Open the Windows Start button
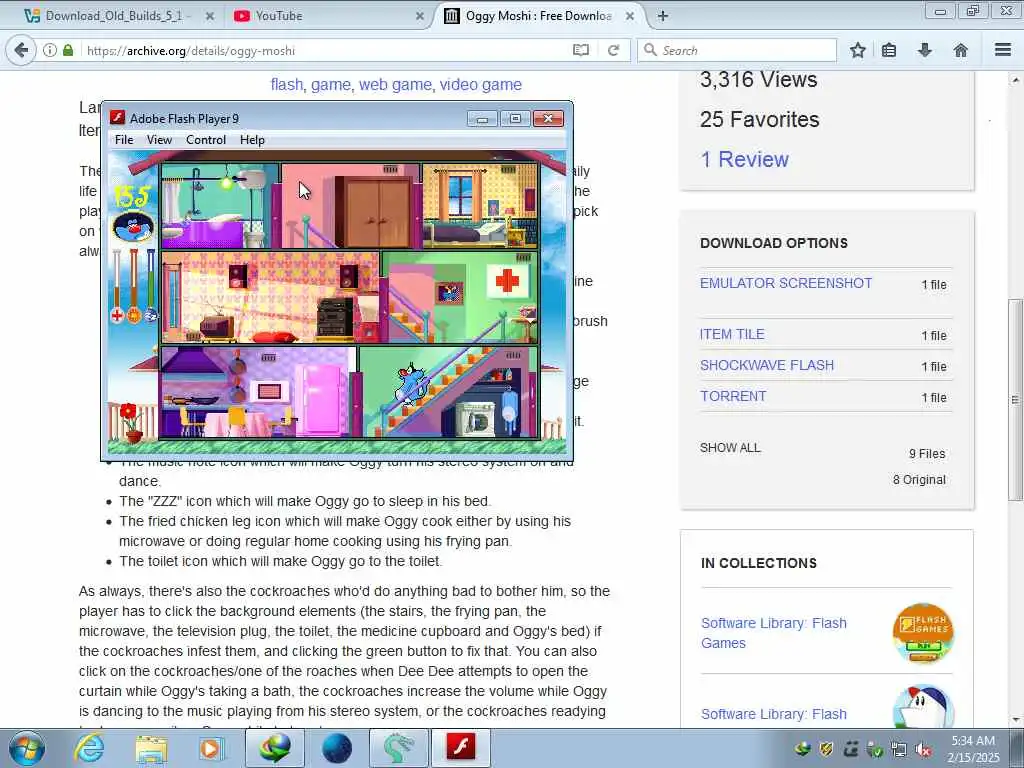The image size is (1024, 768). pyautogui.click(x=27, y=748)
